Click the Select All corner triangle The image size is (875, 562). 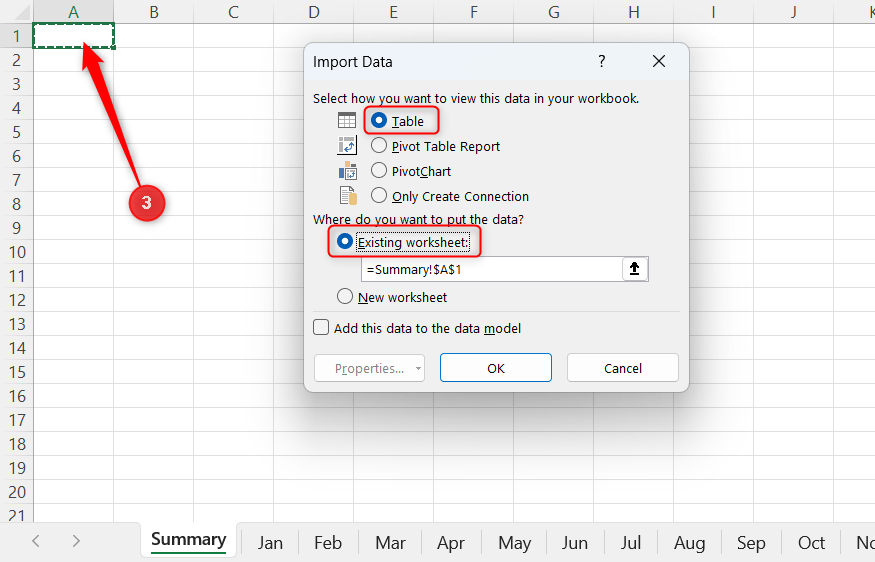20,12
